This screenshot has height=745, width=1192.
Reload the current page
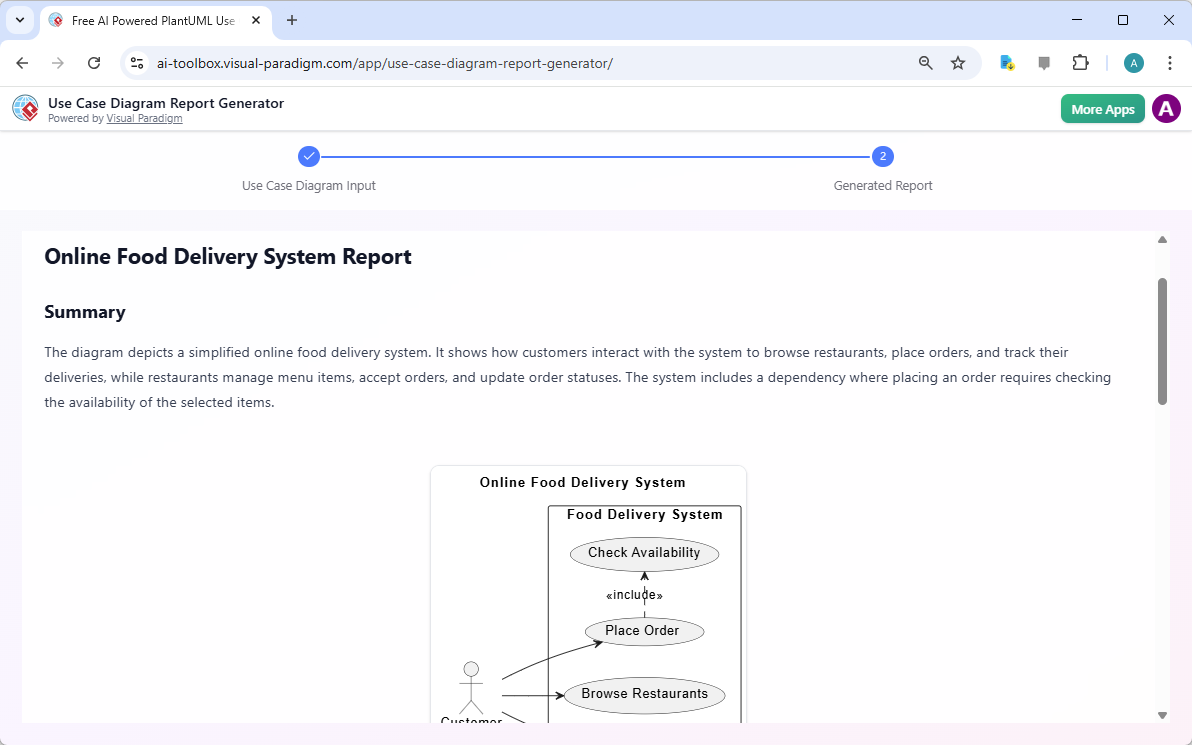tap(94, 62)
